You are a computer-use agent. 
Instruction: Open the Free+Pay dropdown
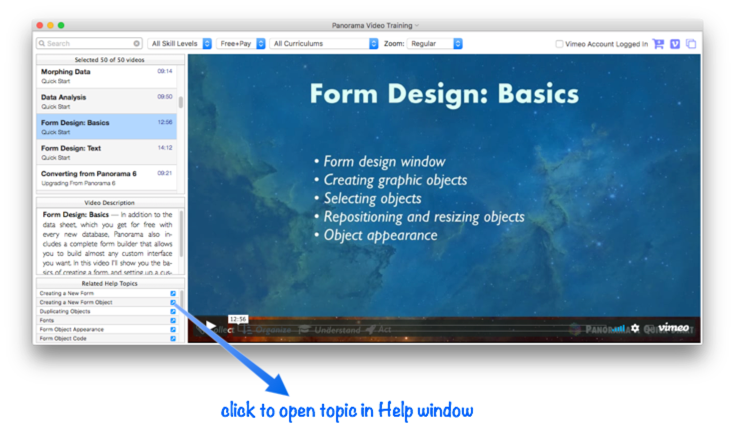pyautogui.click(x=241, y=44)
